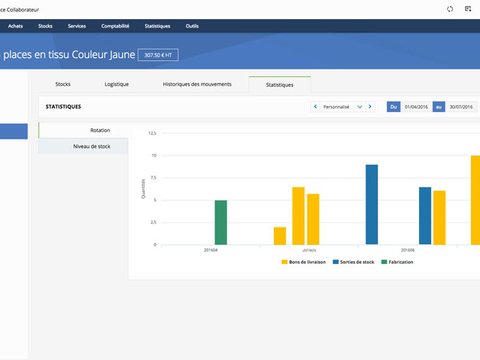Image resolution: width=480 pixels, height=360 pixels.
Task: Switch to the Historiques des mouvements tab
Action: point(197,84)
